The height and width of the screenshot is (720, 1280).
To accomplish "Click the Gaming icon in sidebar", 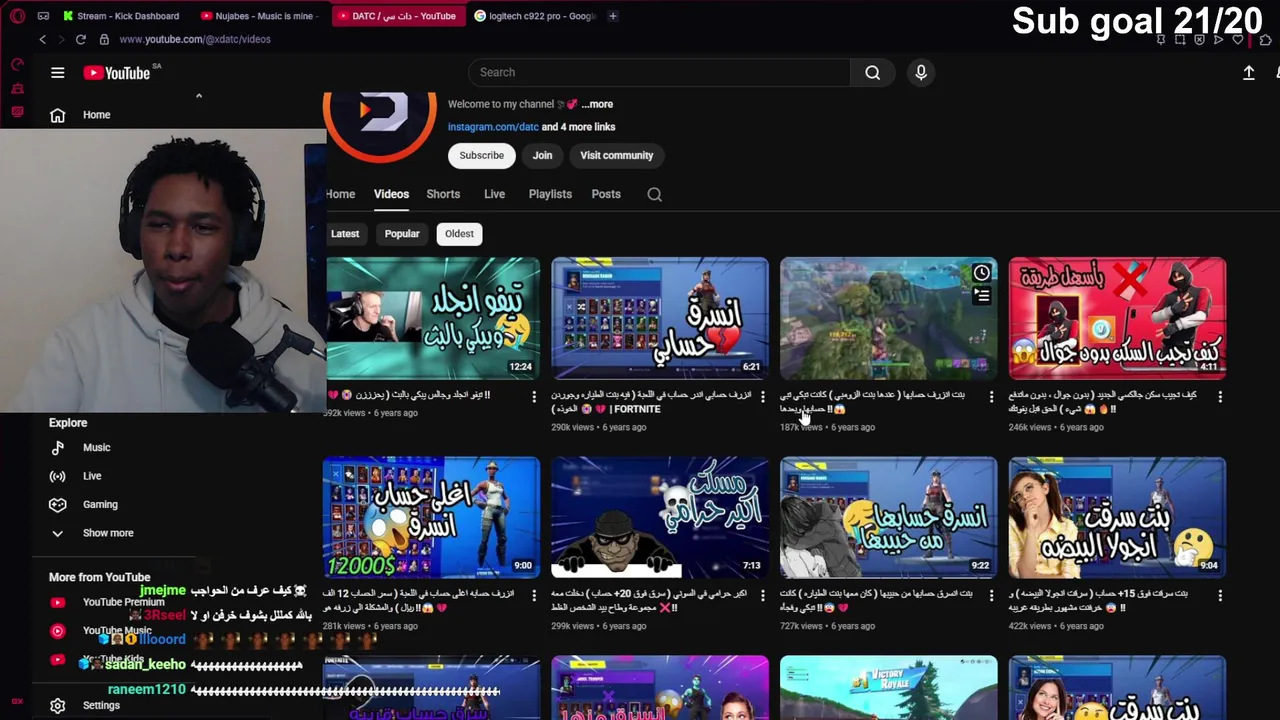I will pos(58,505).
